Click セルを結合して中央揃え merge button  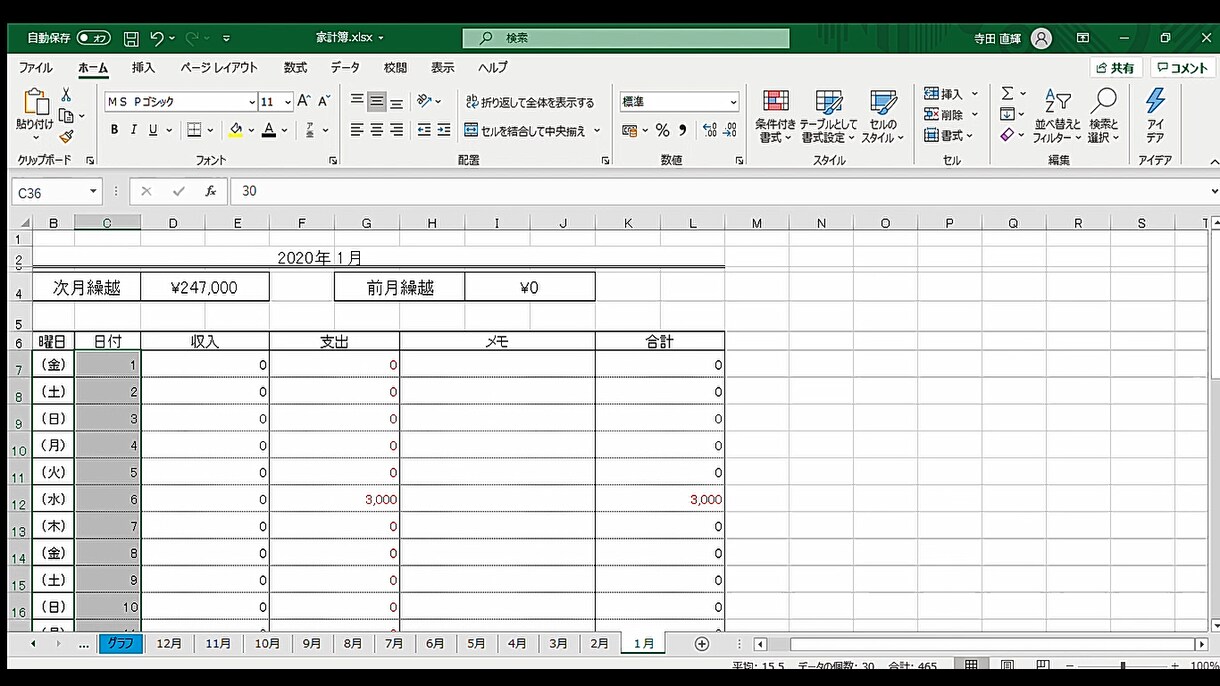tap(526, 130)
